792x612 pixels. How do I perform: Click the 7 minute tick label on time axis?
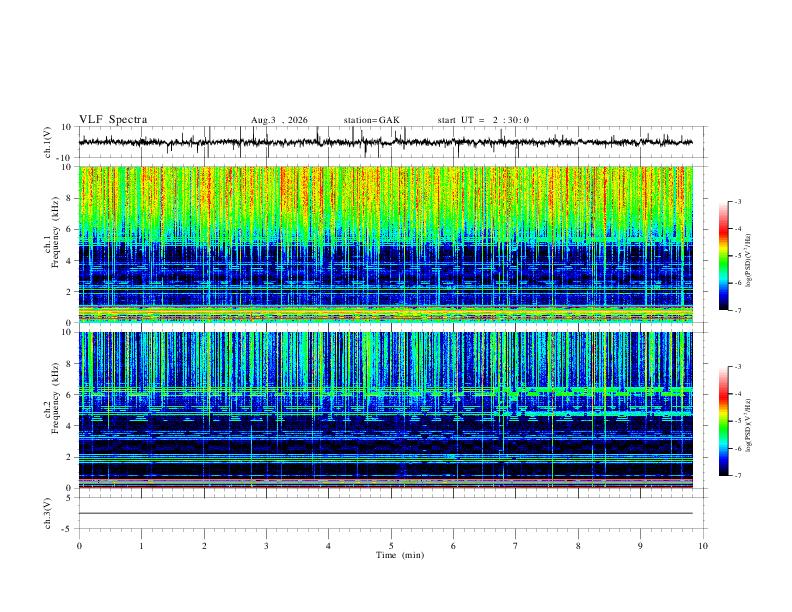(516, 546)
